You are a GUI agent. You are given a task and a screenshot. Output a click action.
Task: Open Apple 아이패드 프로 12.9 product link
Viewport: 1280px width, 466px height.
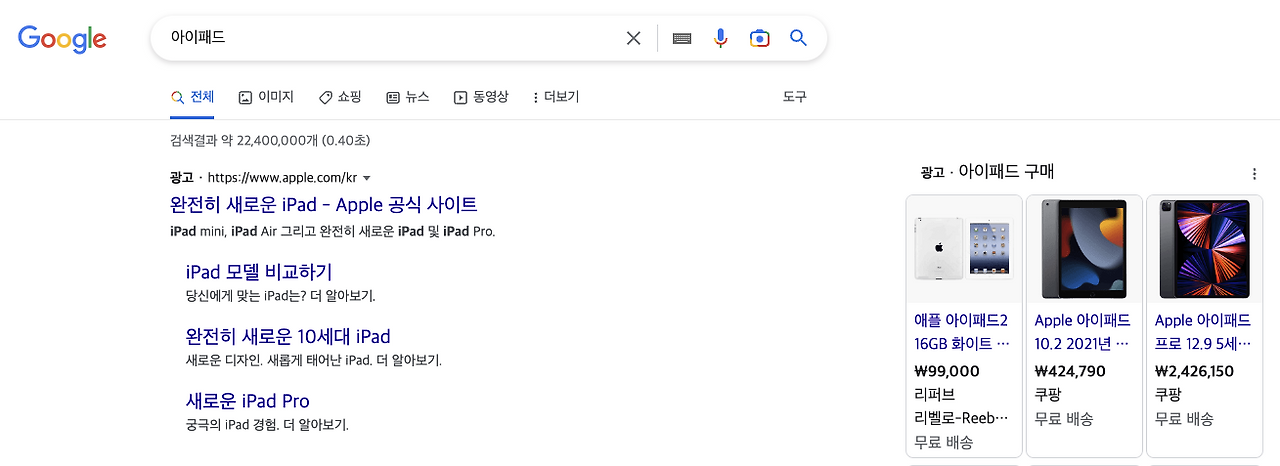pos(1203,332)
